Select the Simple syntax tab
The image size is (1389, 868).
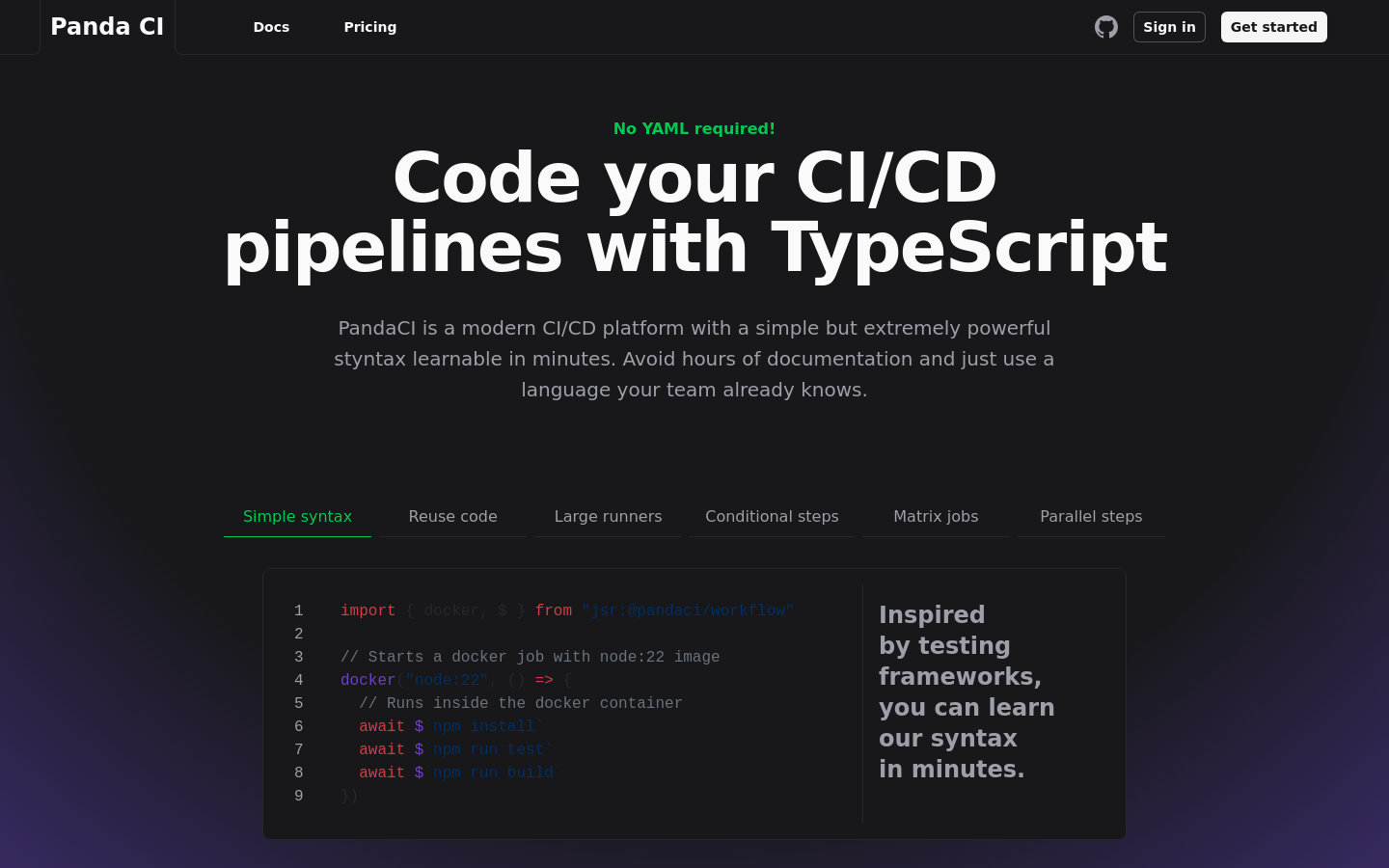click(x=297, y=517)
